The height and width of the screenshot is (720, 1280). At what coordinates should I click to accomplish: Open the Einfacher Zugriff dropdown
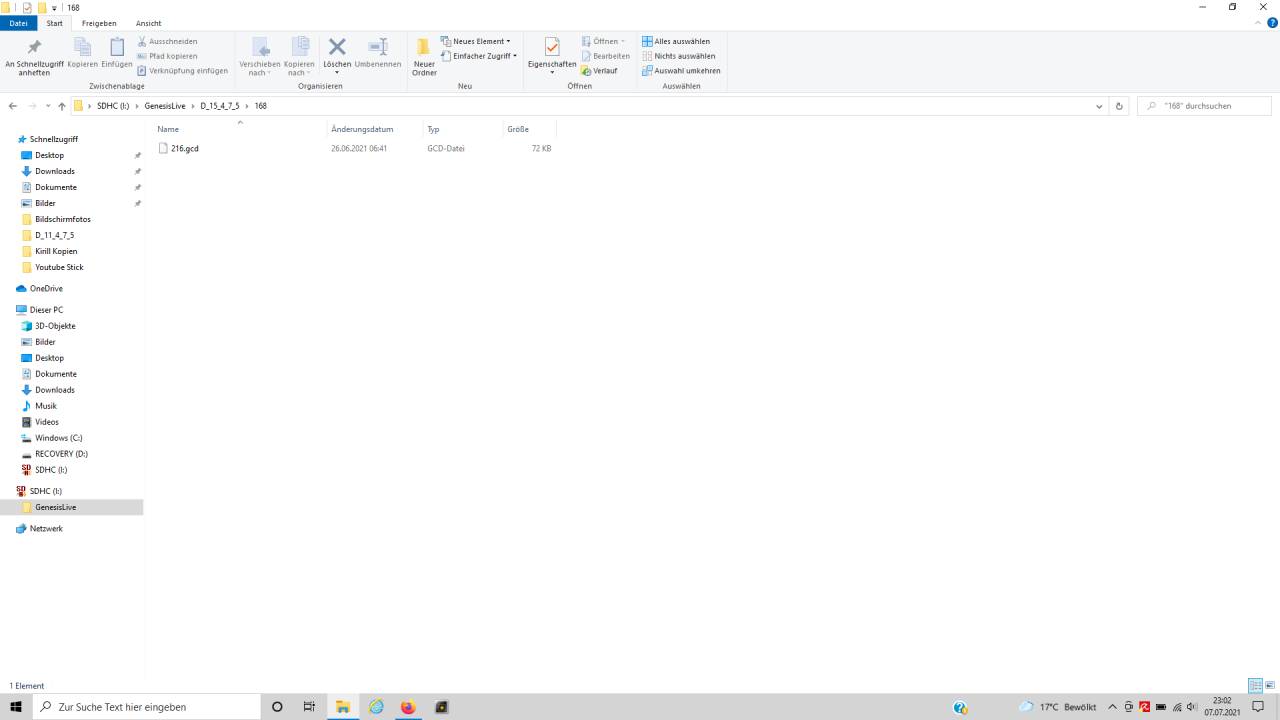click(x=480, y=56)
